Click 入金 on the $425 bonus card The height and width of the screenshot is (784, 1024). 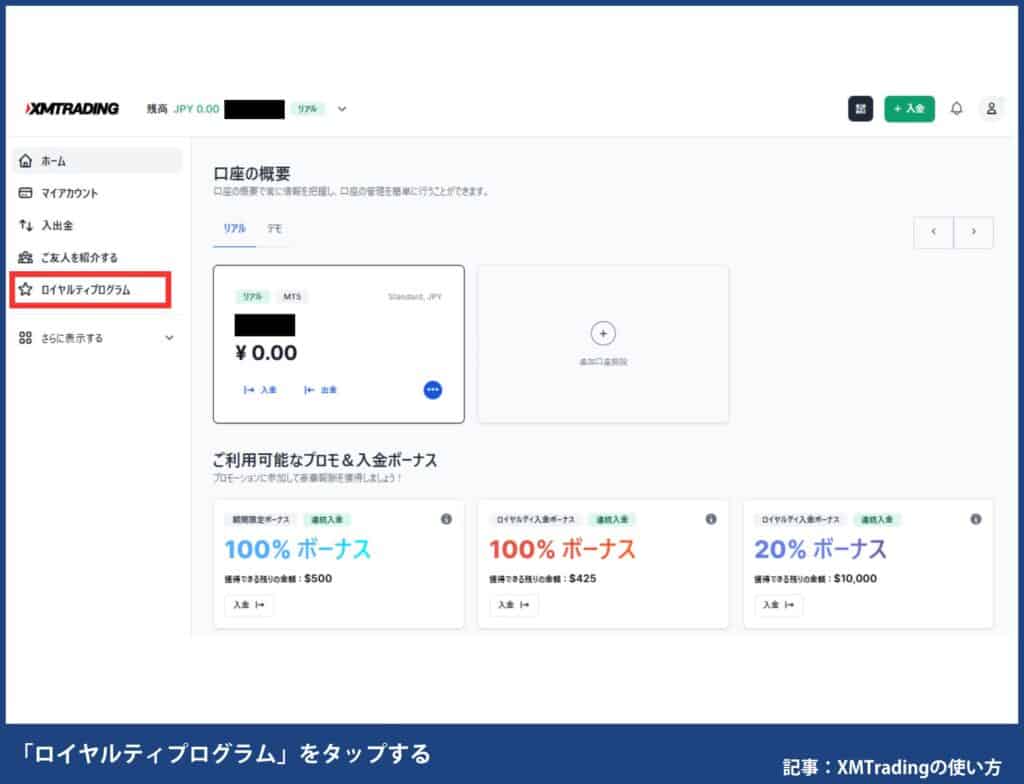514,605
